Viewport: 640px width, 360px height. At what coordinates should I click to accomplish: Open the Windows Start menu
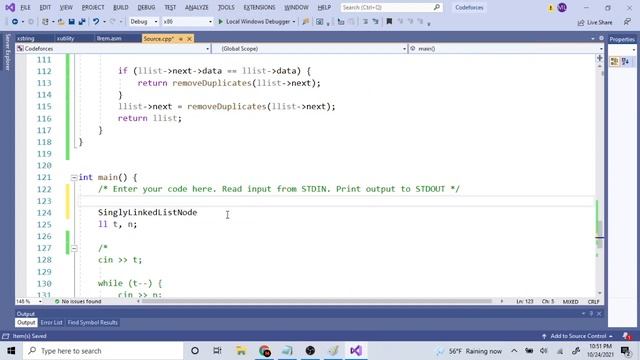tap(11, 351)
